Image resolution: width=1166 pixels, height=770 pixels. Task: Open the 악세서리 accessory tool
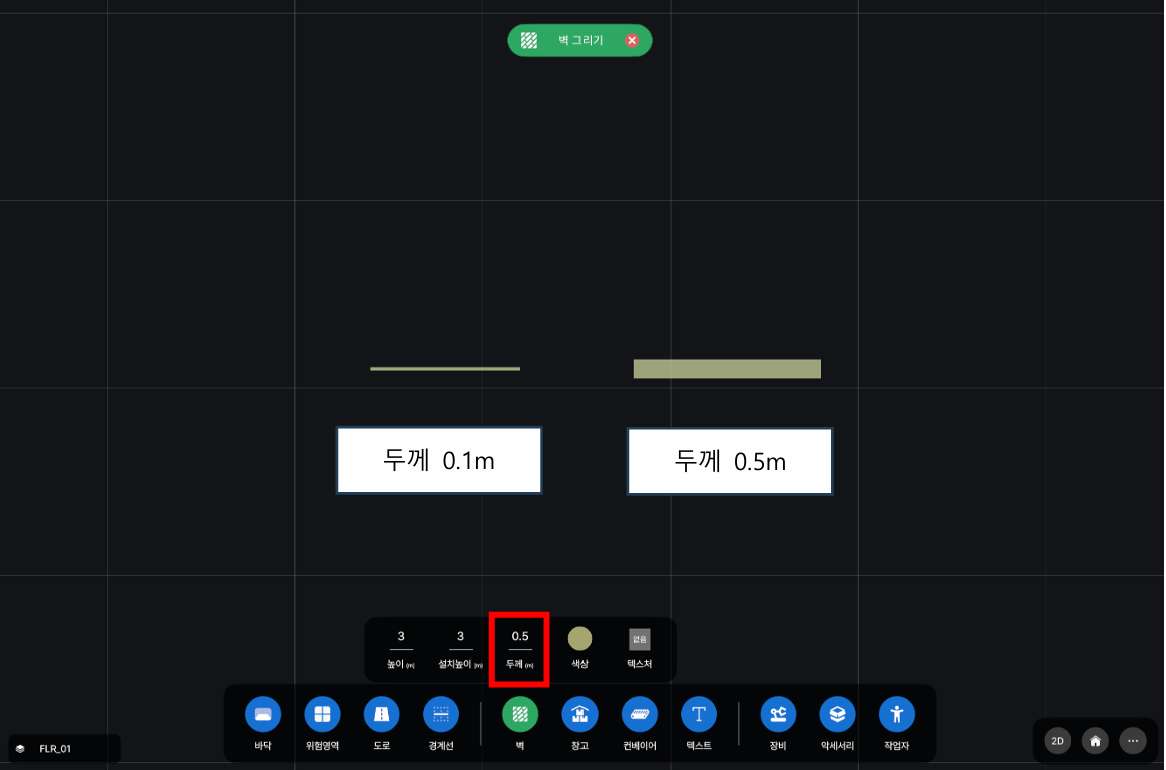837,714
